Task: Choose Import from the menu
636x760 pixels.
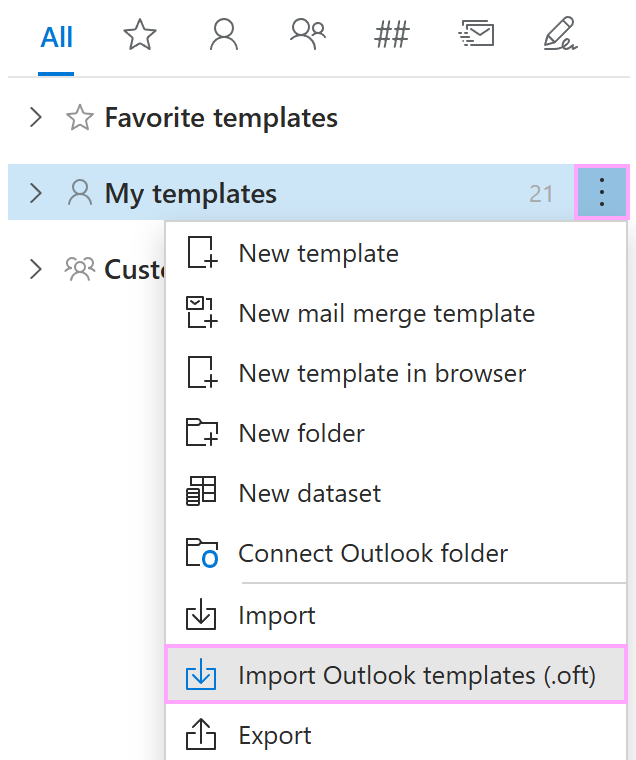Action: [396, 615]
